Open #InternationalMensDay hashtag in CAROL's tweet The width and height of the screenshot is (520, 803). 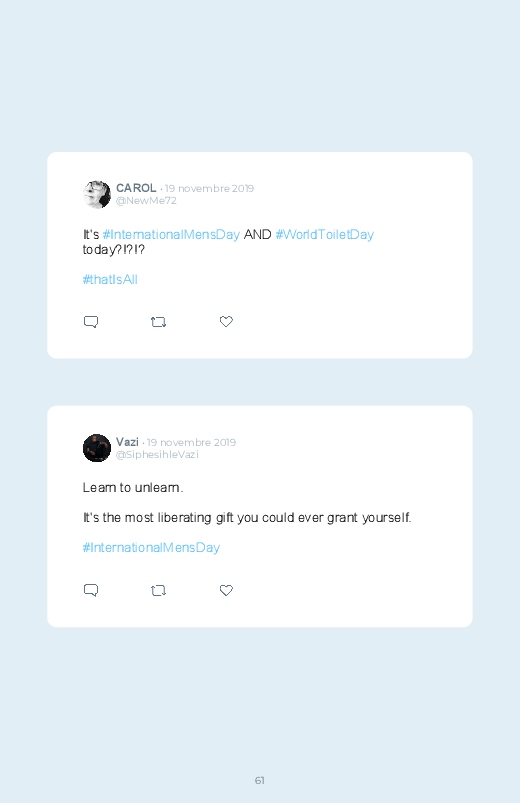click(171, 235)
